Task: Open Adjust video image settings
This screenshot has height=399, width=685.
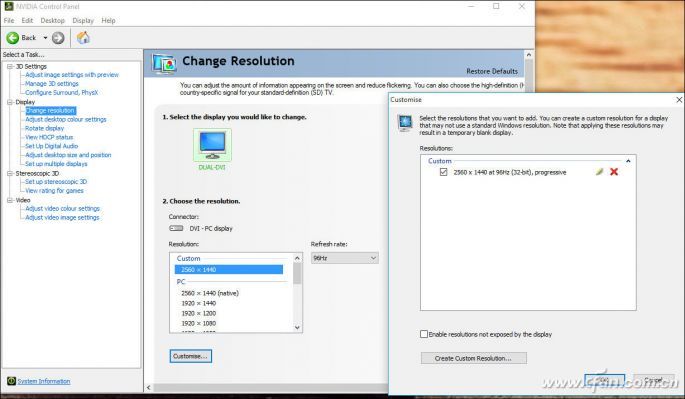Action: point(62,218)
